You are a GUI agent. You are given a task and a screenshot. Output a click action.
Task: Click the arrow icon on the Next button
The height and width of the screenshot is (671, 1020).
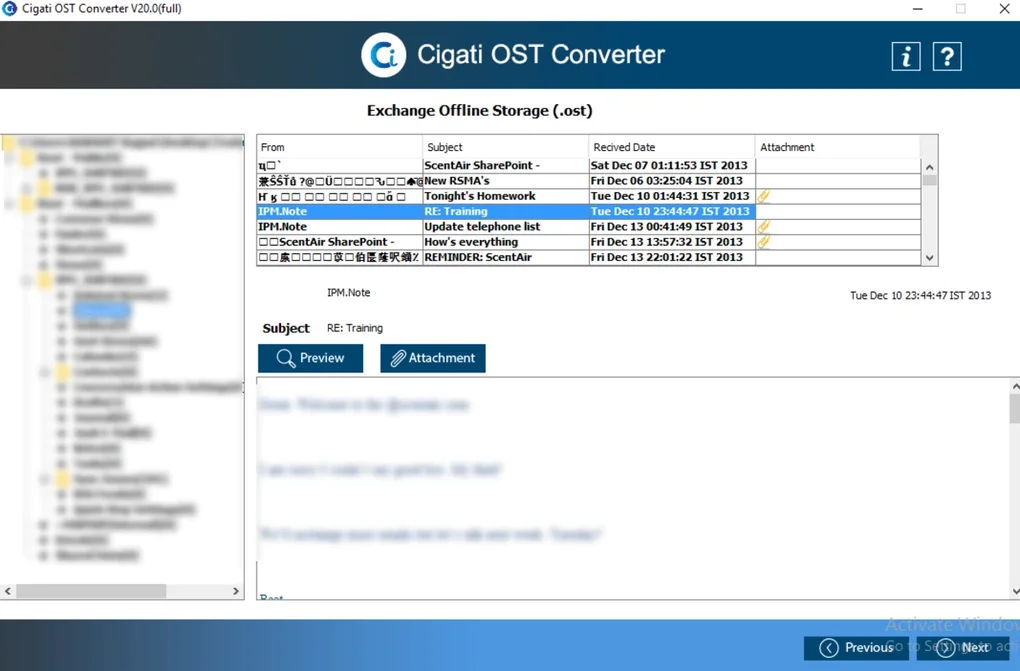(x=946, y=648)
